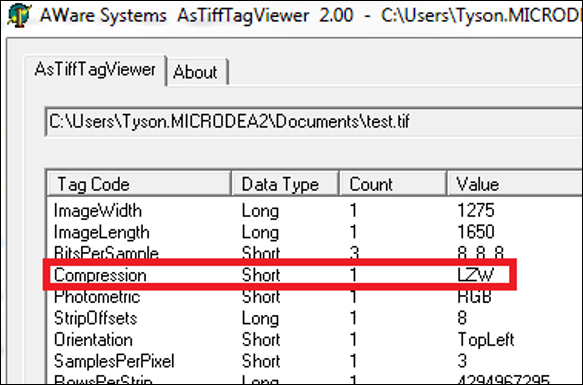This screenshot has width=583, height=385.
Task: Click the Short data type of Orientation
Action: point(261,340)
